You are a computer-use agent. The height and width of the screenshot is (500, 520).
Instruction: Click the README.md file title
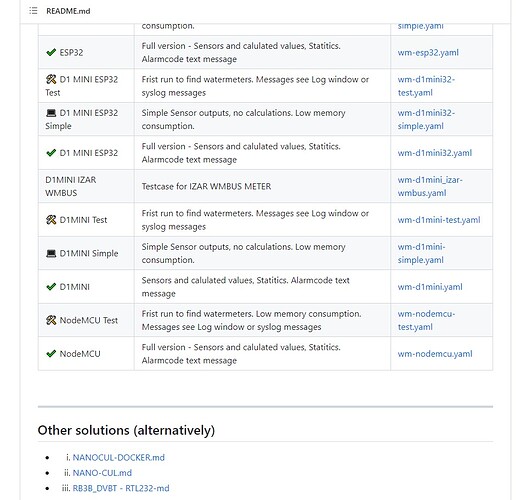(68, 11)
